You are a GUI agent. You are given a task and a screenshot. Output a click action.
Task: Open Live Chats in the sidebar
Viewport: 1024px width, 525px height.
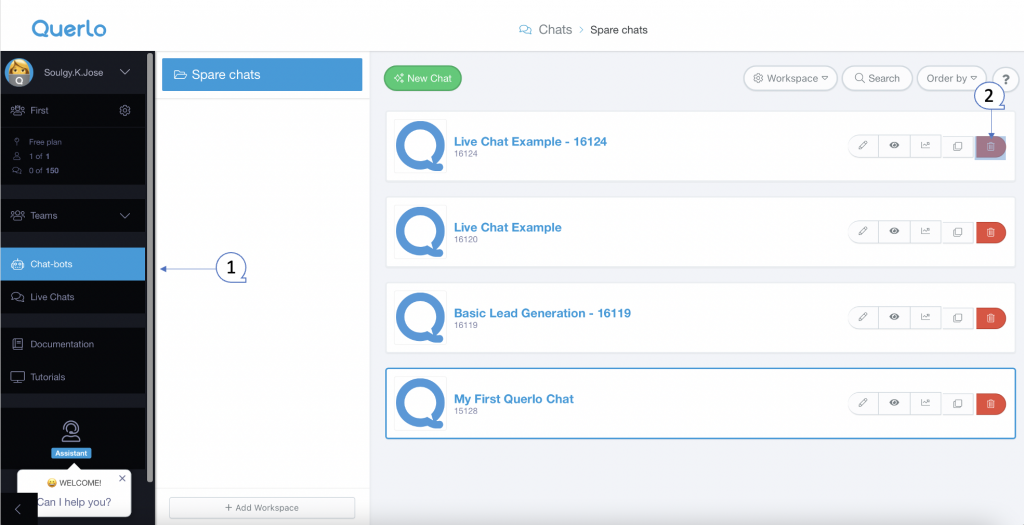pos(72,296)
